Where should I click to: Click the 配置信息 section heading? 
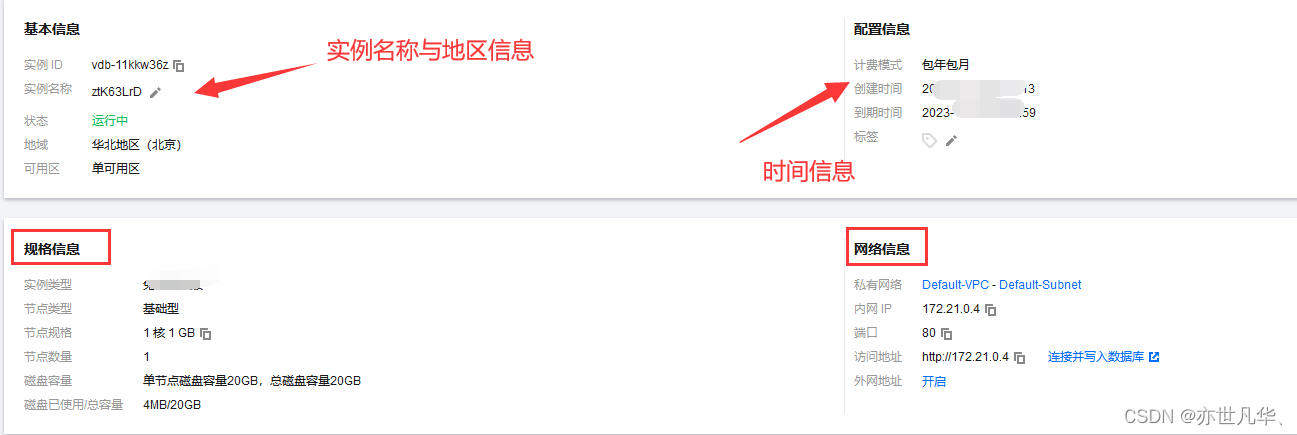(882, 29)
